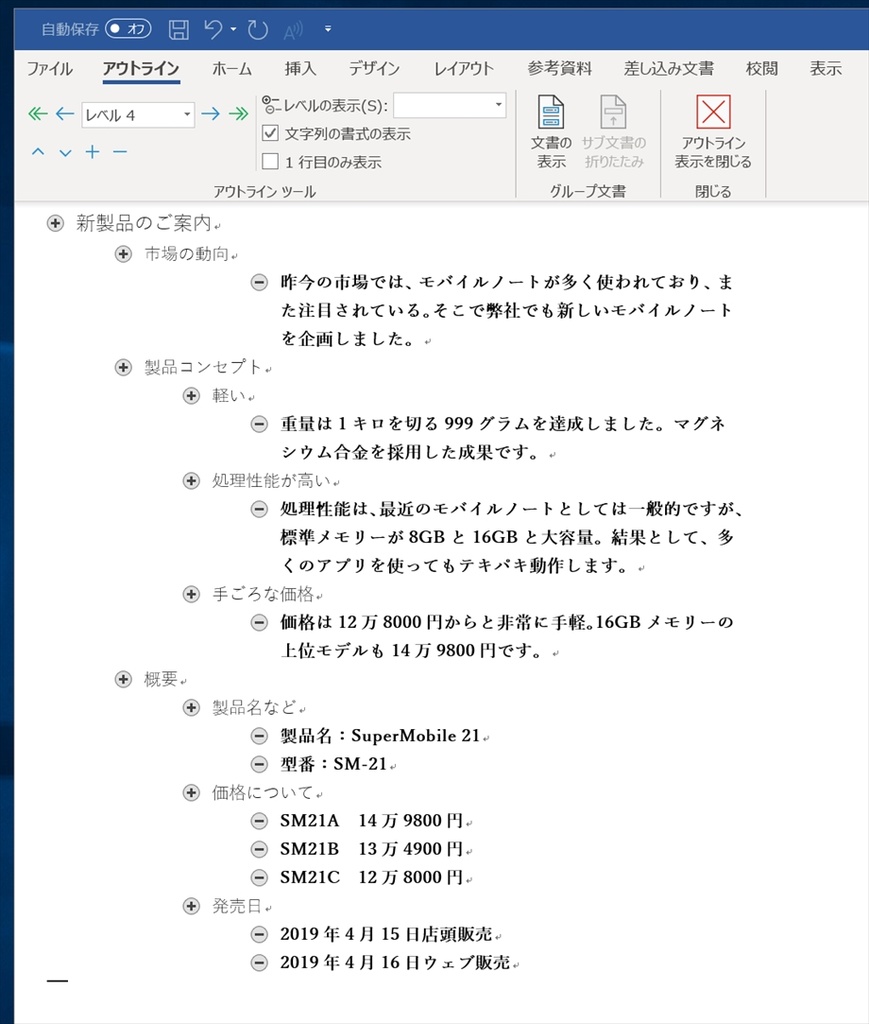Click plus marker beside 軽い heading
869x1024 pixels.
point(191,395)
